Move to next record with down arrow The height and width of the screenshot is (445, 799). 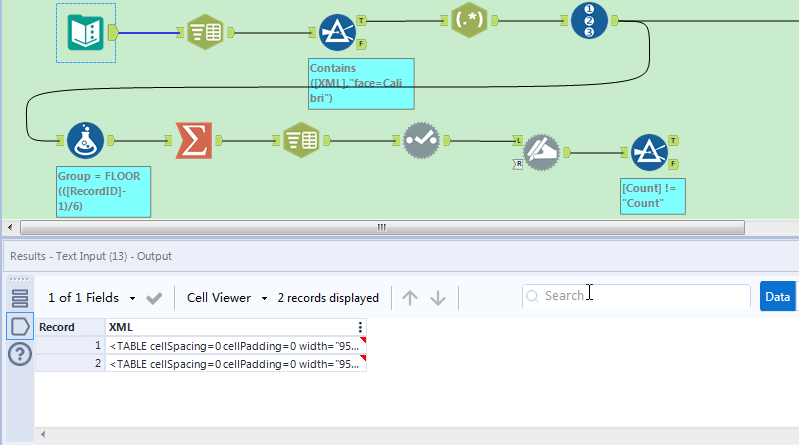pyautogui.click(x=438, y=298)
